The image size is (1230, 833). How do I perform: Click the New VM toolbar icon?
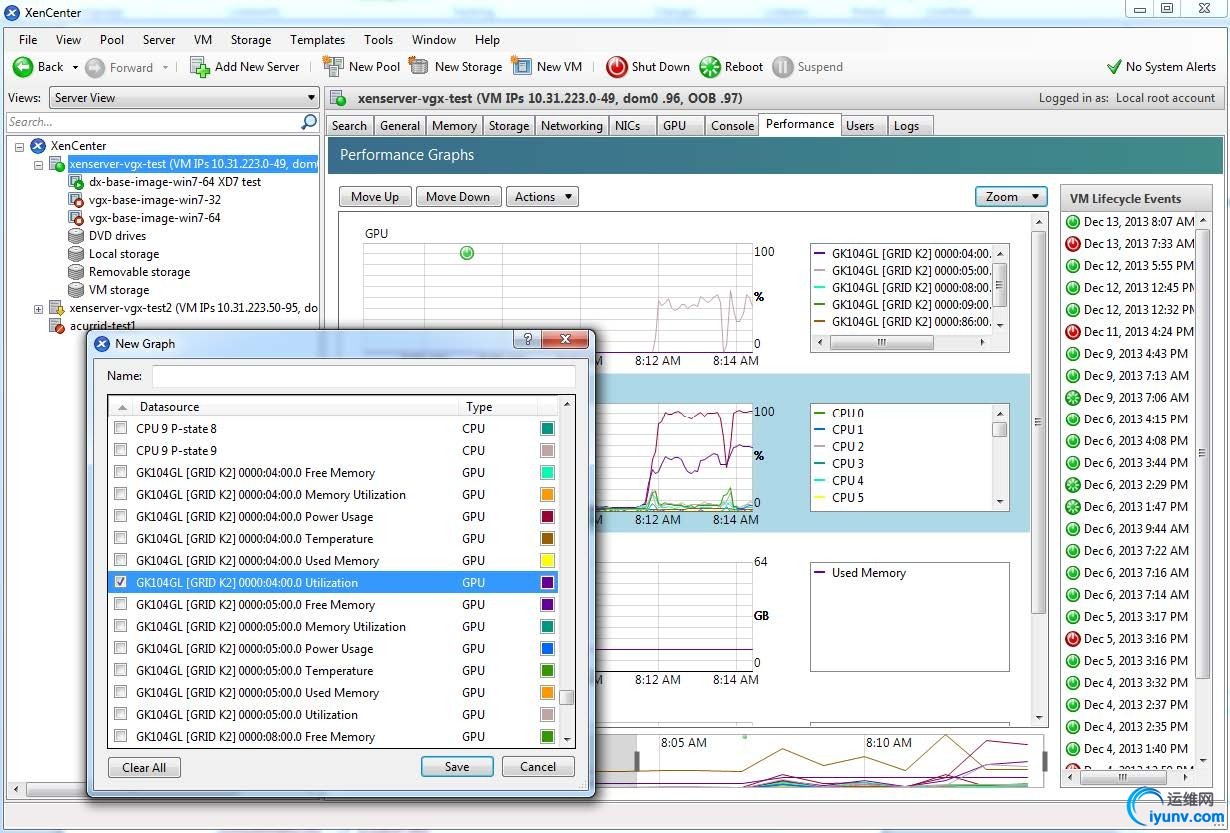521,67
